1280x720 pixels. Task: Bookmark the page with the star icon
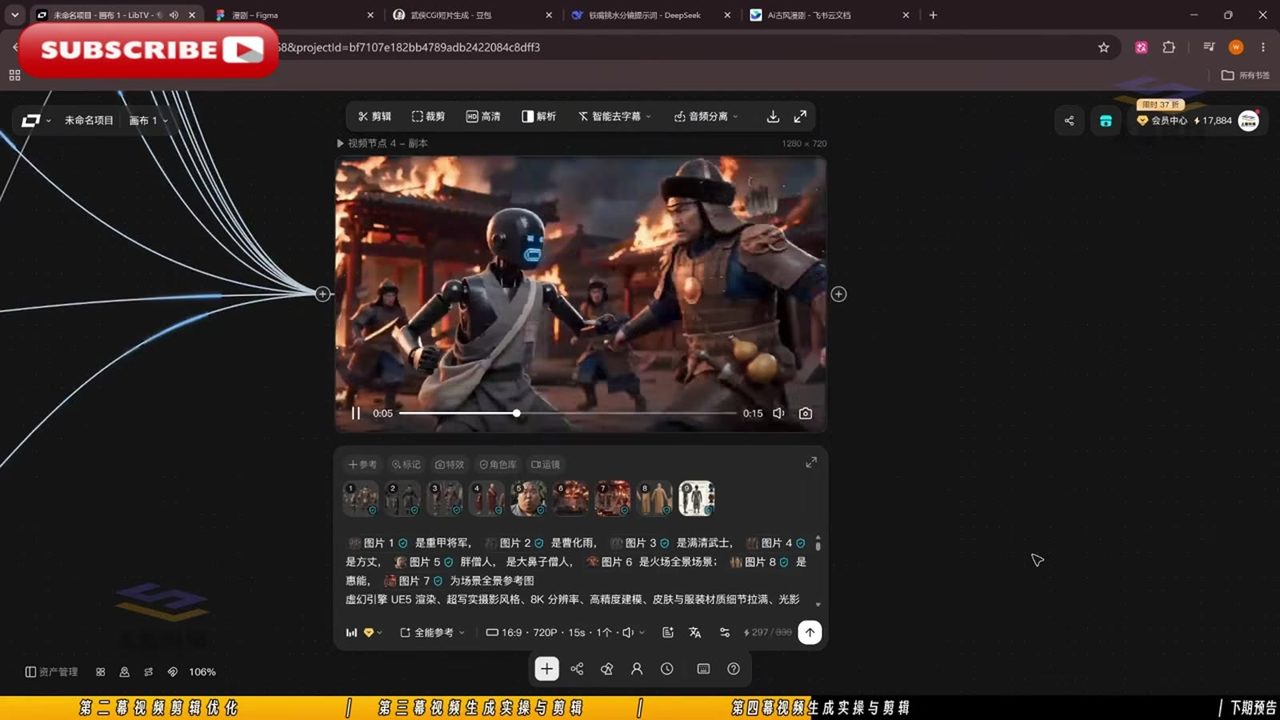[1104, 47]
